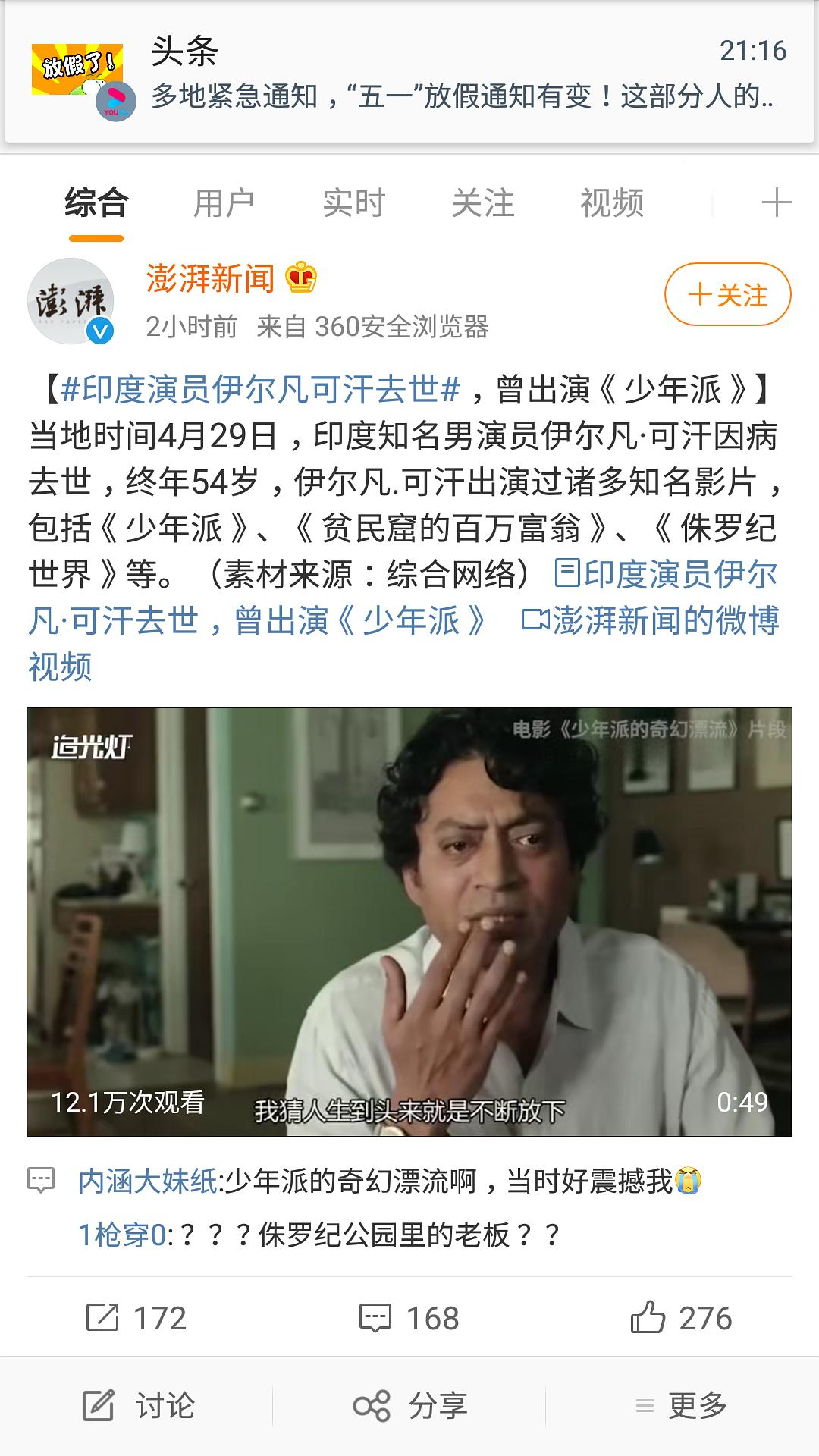Tap the comment bubble icon beside 内涵大妹纸
This screenshot has width=819, height=1456.
(x=41, y=1181)
